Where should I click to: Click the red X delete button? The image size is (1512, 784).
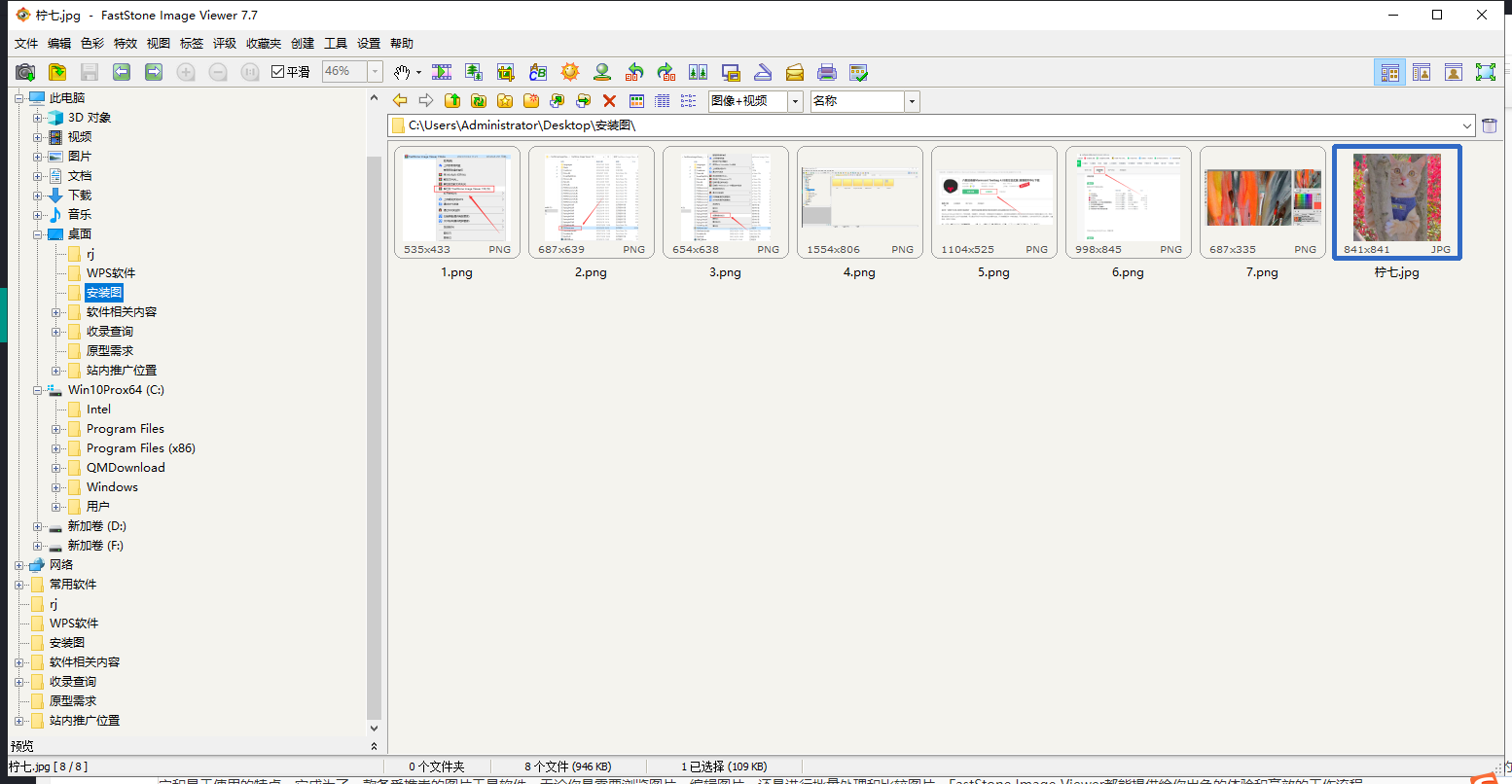(x=610, y=100)
